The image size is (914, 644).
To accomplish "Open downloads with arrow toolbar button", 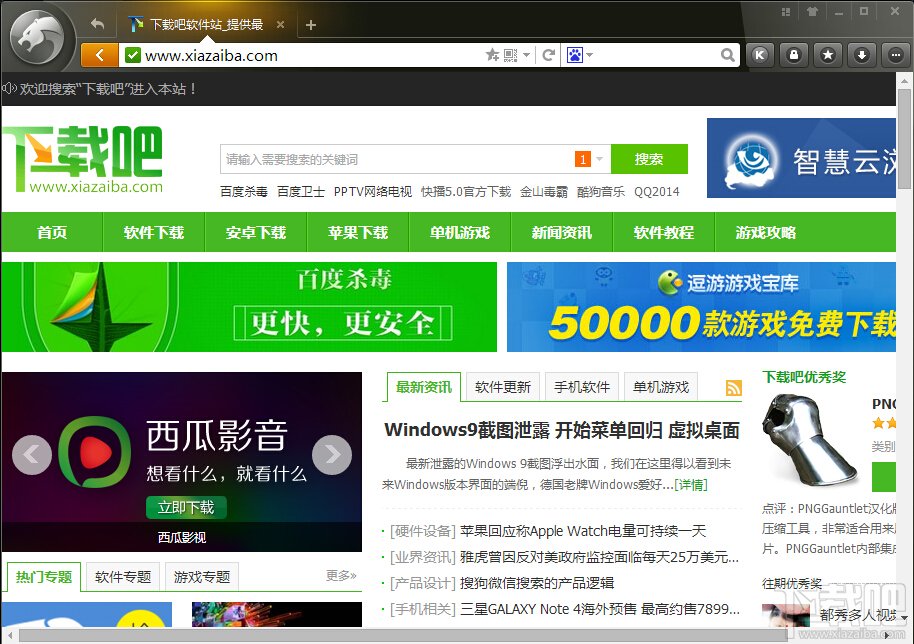I will pos(862,55).
